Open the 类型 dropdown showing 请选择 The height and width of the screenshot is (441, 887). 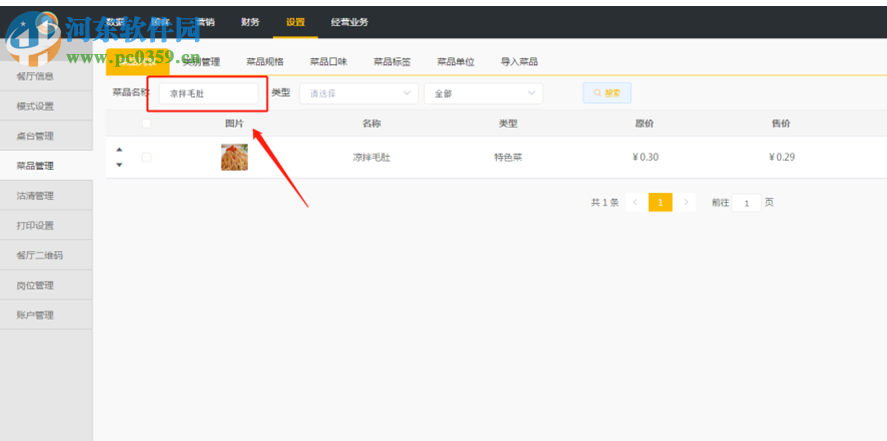point(359,93)
